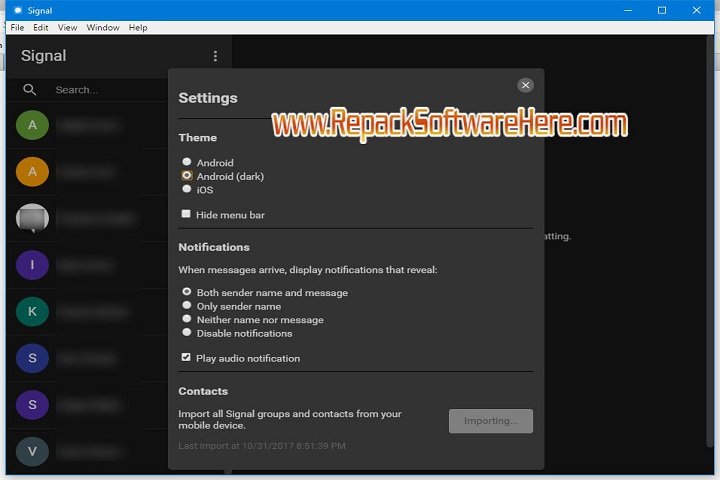
Task: Click the search magnifier icon
Action: point(29,90)
